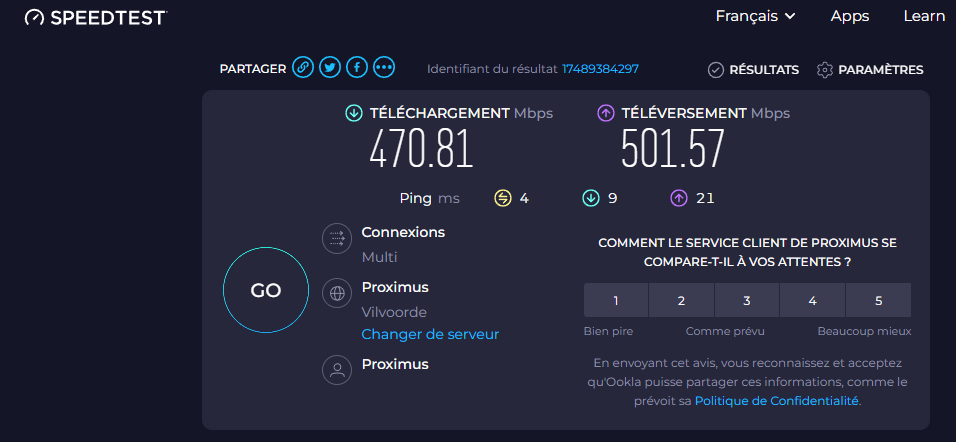This screenshot has height=442, width=956.
Task: Select rating 1 for Proximus service
Action: pos(616,300)
